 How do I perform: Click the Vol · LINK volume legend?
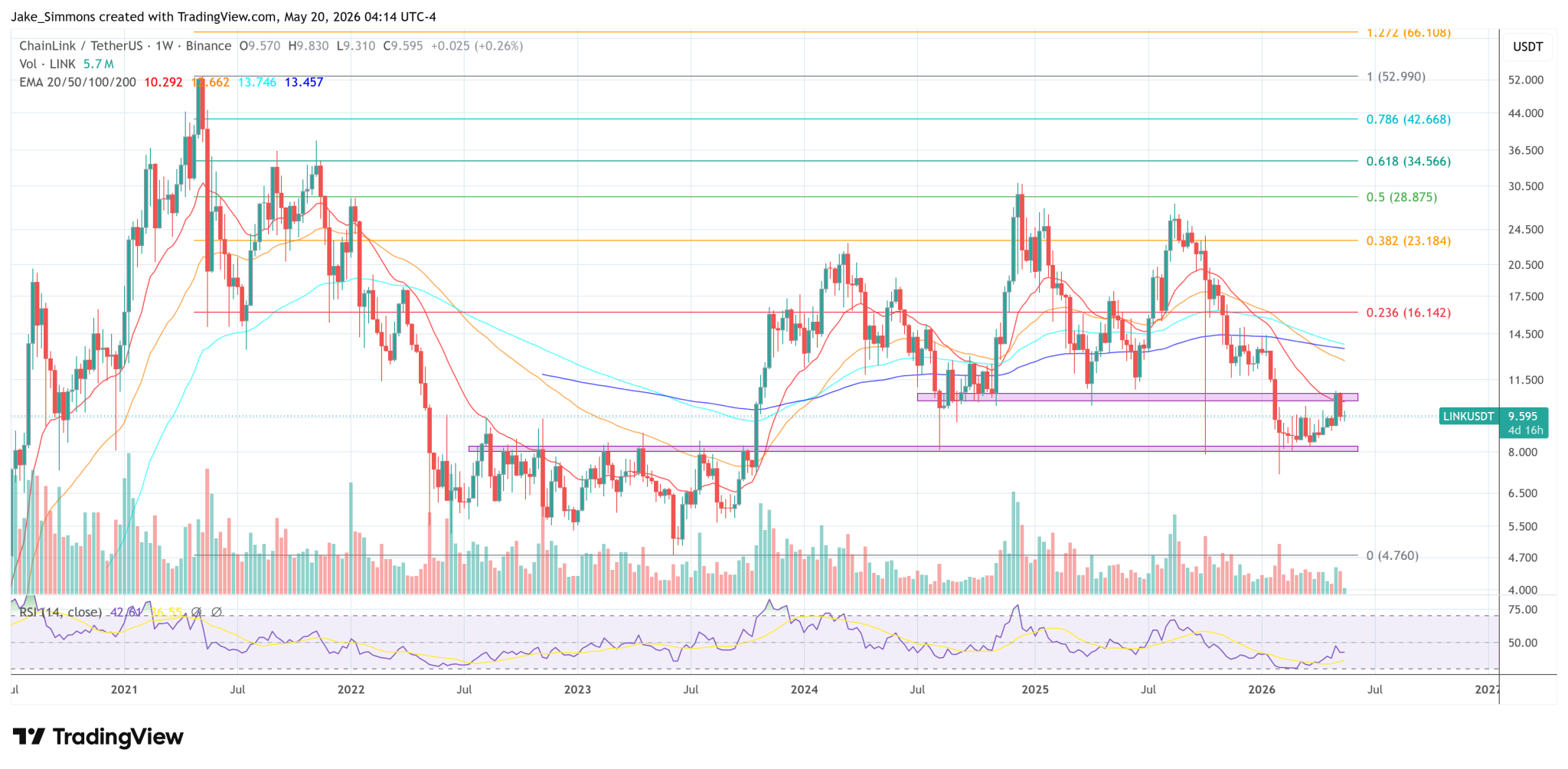[67, 64]
